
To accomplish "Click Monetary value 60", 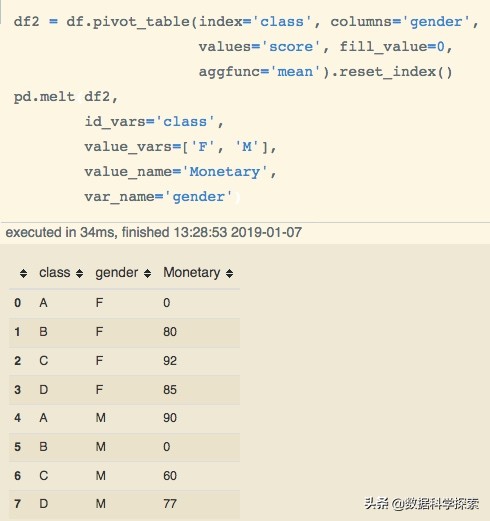I will (170, 476).
